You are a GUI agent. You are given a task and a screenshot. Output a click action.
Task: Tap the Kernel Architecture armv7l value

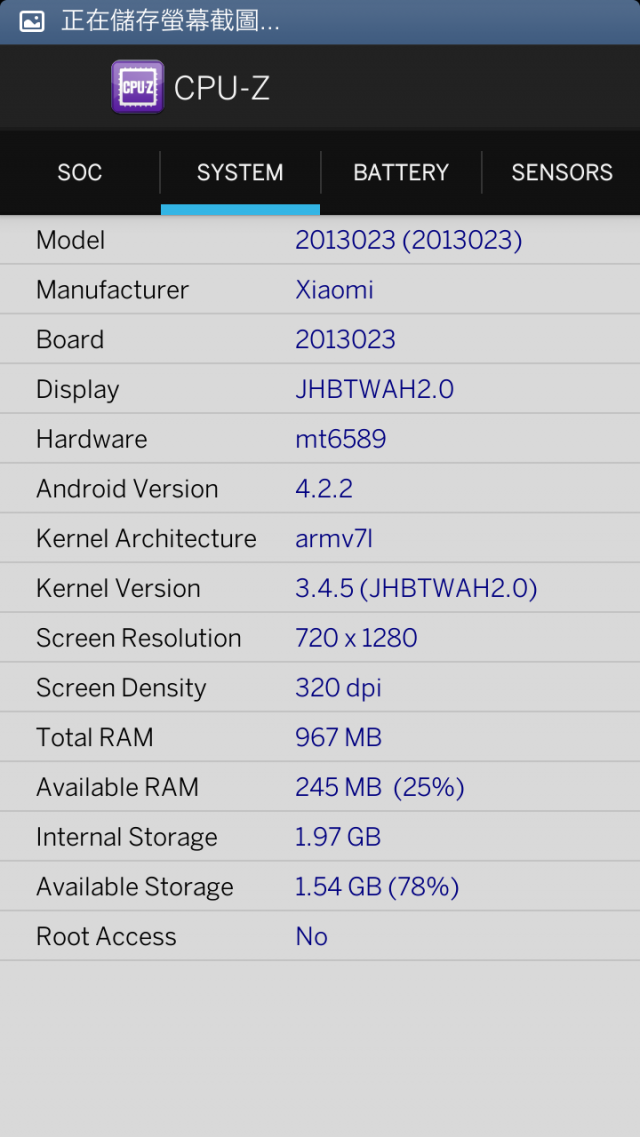(334, 539)
